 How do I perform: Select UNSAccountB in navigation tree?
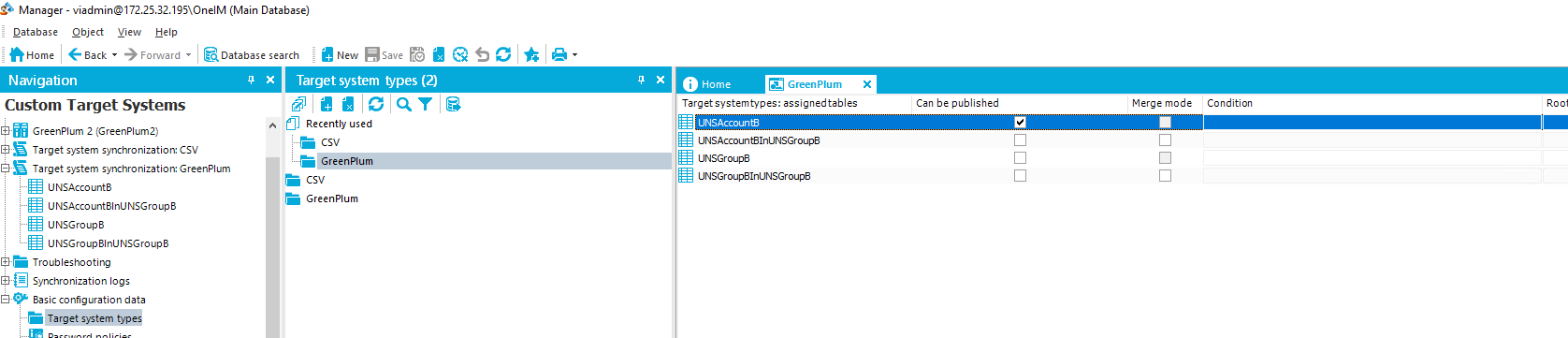80,187
